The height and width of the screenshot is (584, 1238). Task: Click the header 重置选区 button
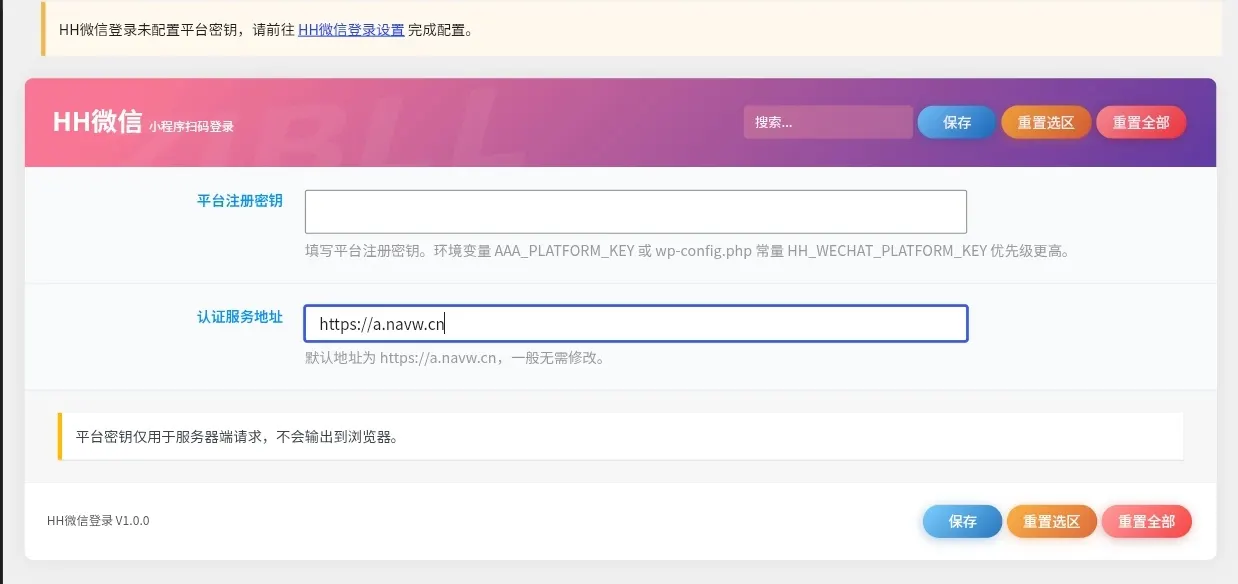pyautogui.click(x=1046, y=122)
